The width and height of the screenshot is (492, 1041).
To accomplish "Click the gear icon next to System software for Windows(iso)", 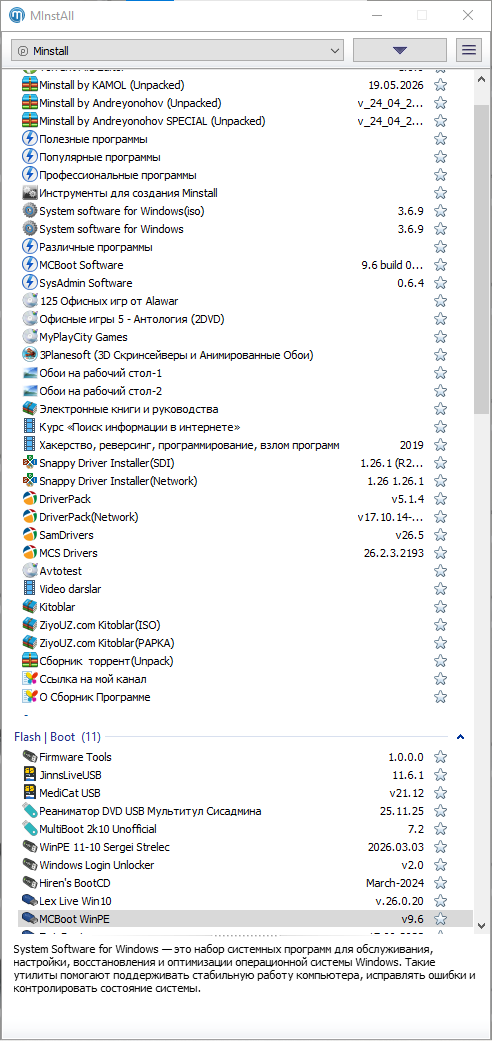I will coord(30,211).
